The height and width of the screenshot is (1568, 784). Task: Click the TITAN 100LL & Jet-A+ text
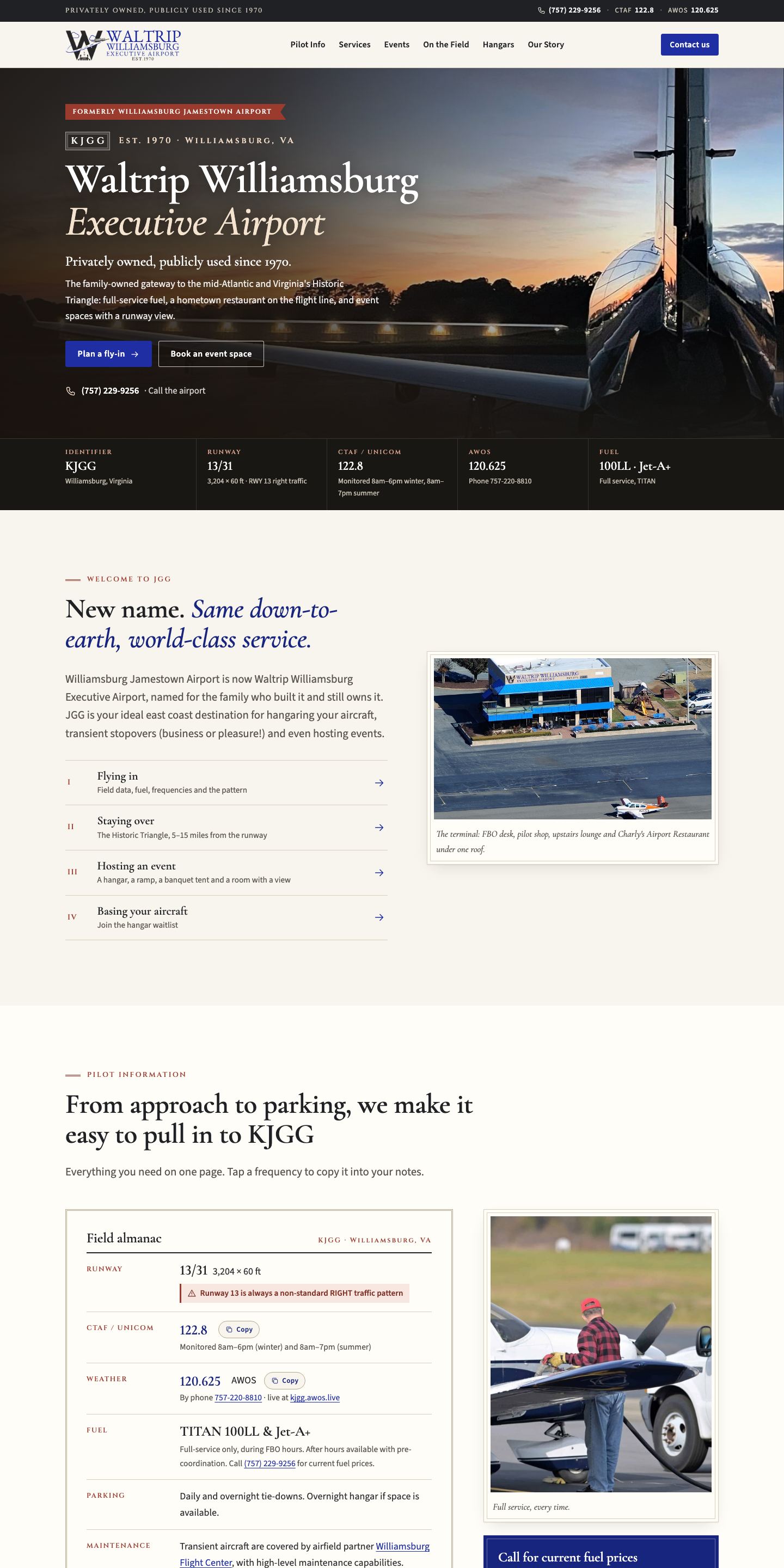click(244, 1432)
